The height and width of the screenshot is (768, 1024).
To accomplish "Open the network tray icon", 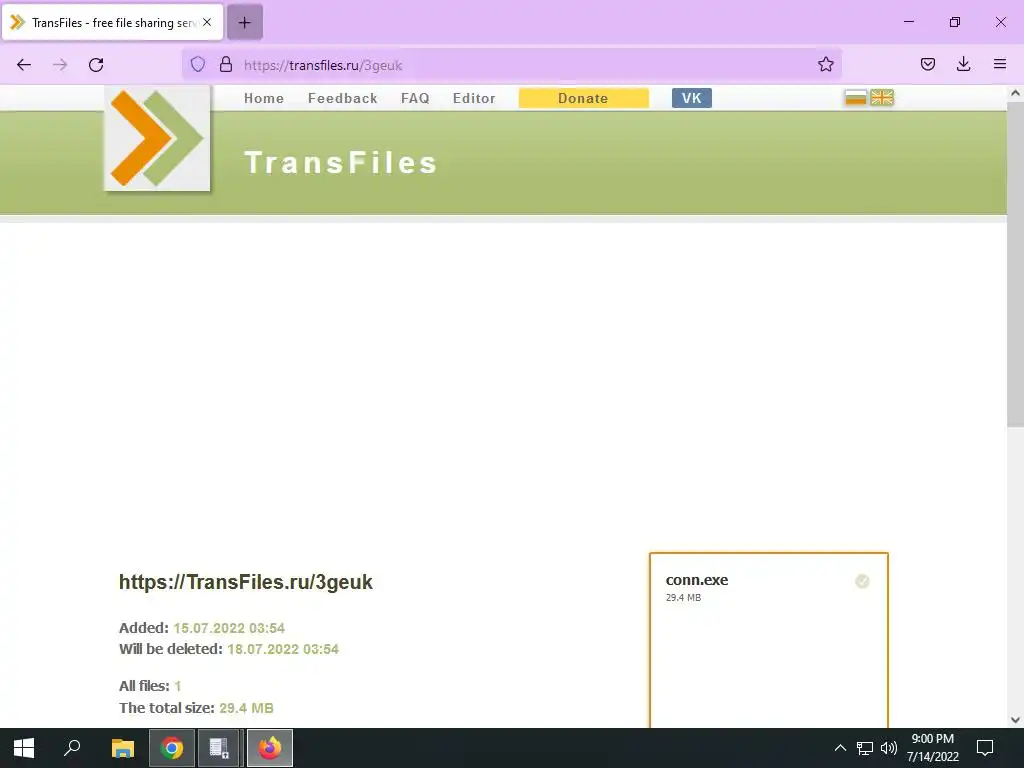I will coord(865,748).
